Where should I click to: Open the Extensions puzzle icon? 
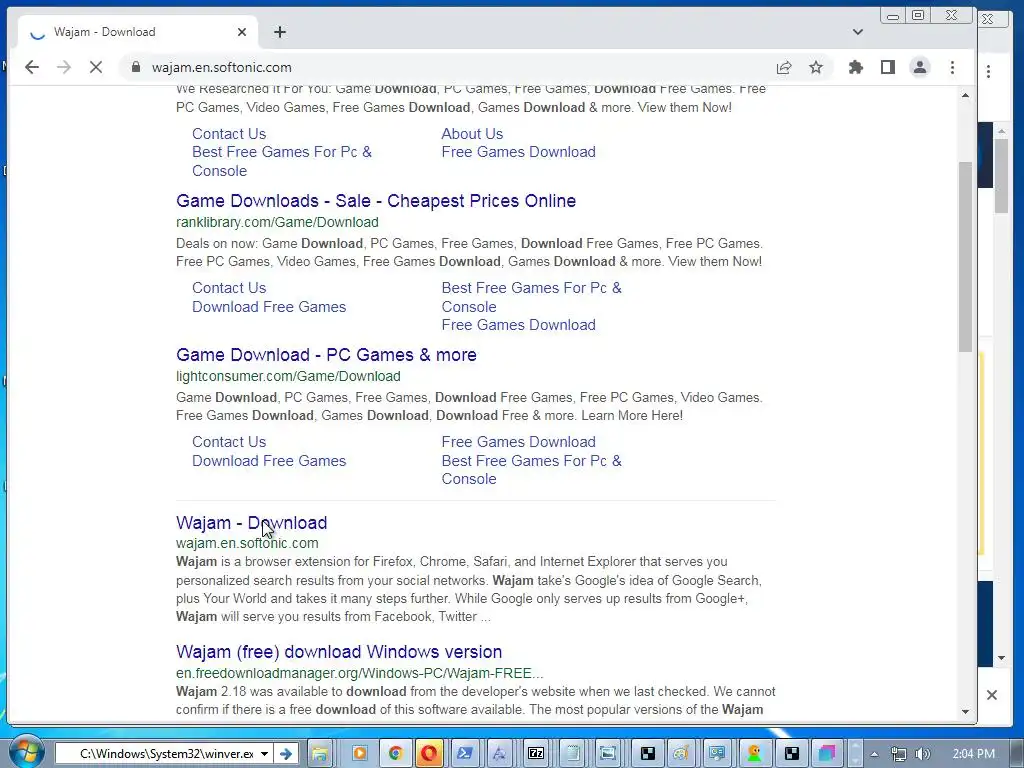coord(856,67)
